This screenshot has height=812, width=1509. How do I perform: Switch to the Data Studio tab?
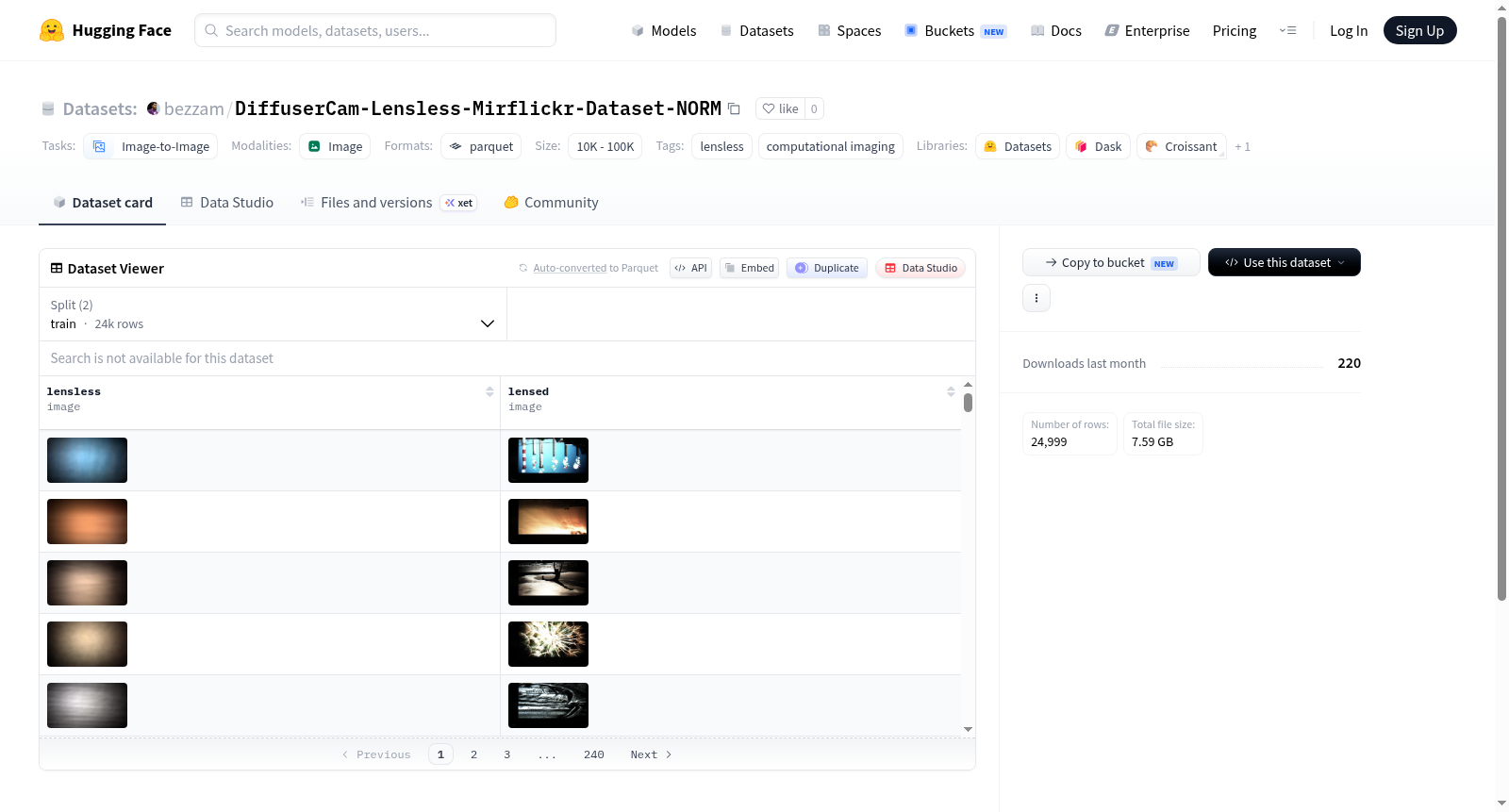(x=227, y=202)
